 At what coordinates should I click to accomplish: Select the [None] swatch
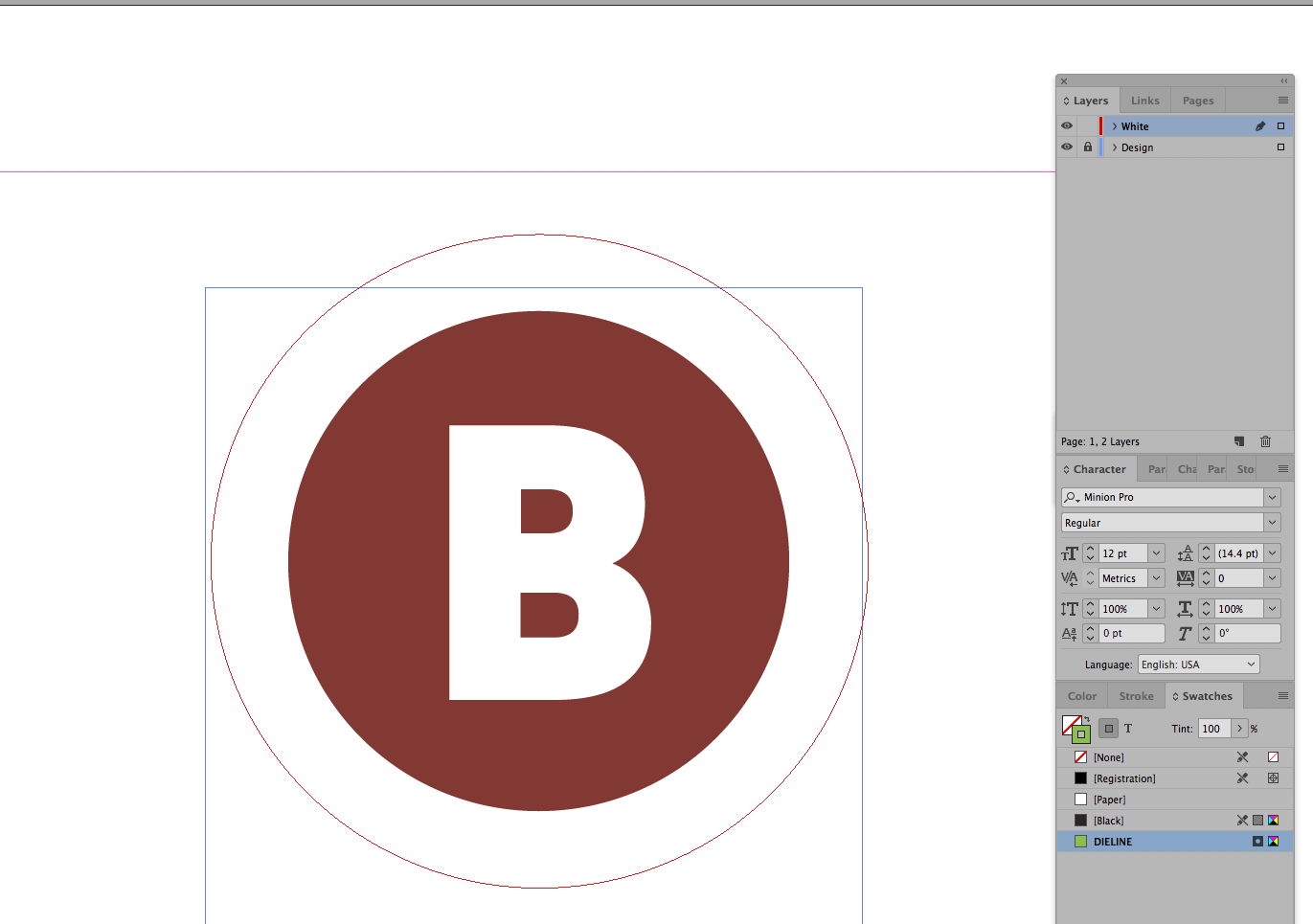(1175, 757)
